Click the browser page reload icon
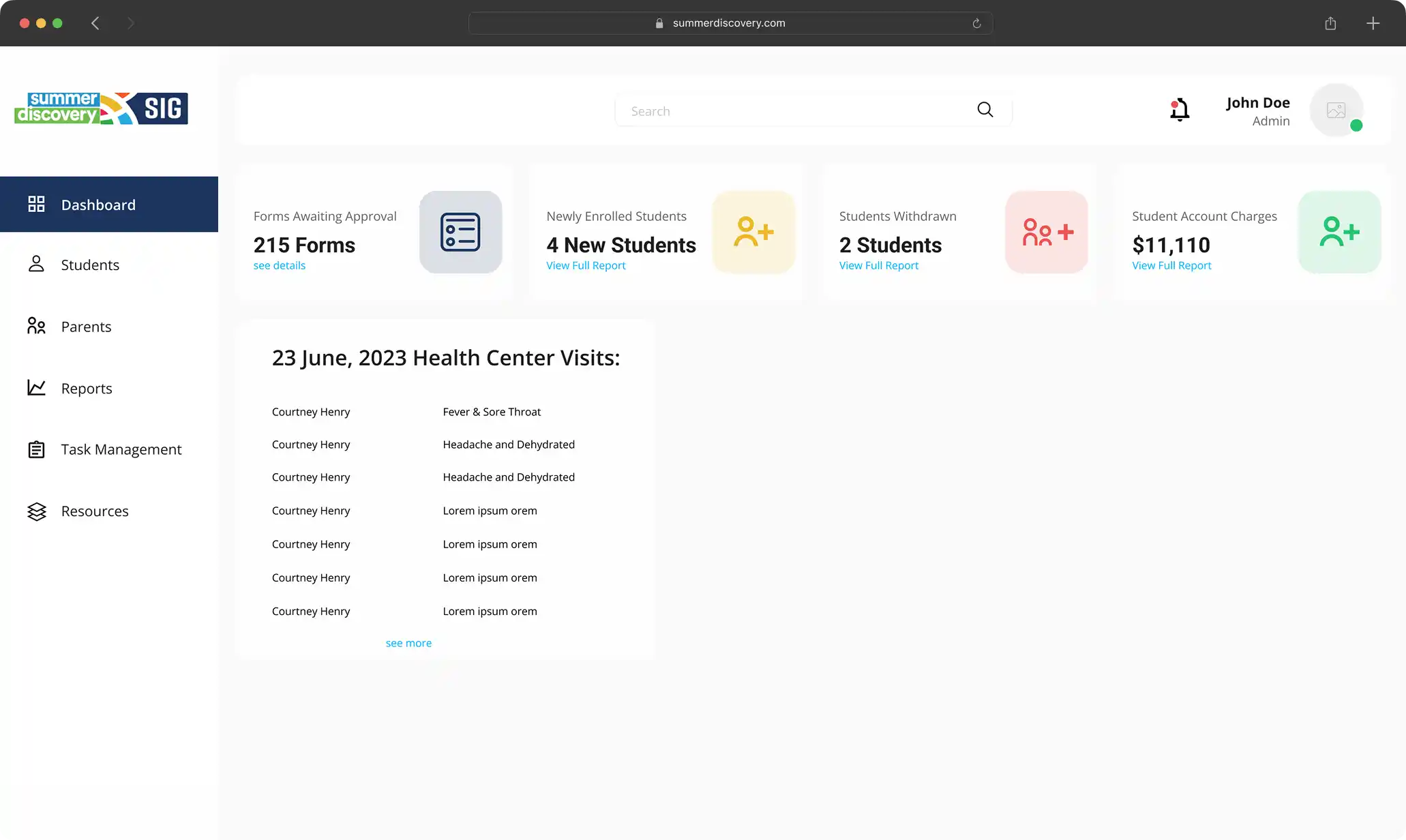Image resolution: width=1406 pixels, height=840 pixels. pyautogui.click(x=976, y=23)
